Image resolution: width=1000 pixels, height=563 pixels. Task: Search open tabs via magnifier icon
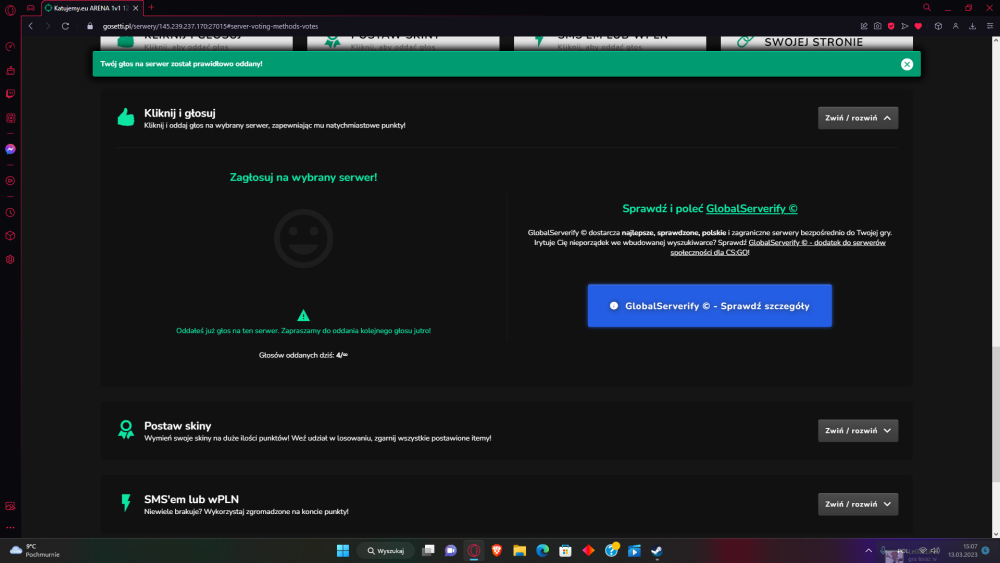927,8
